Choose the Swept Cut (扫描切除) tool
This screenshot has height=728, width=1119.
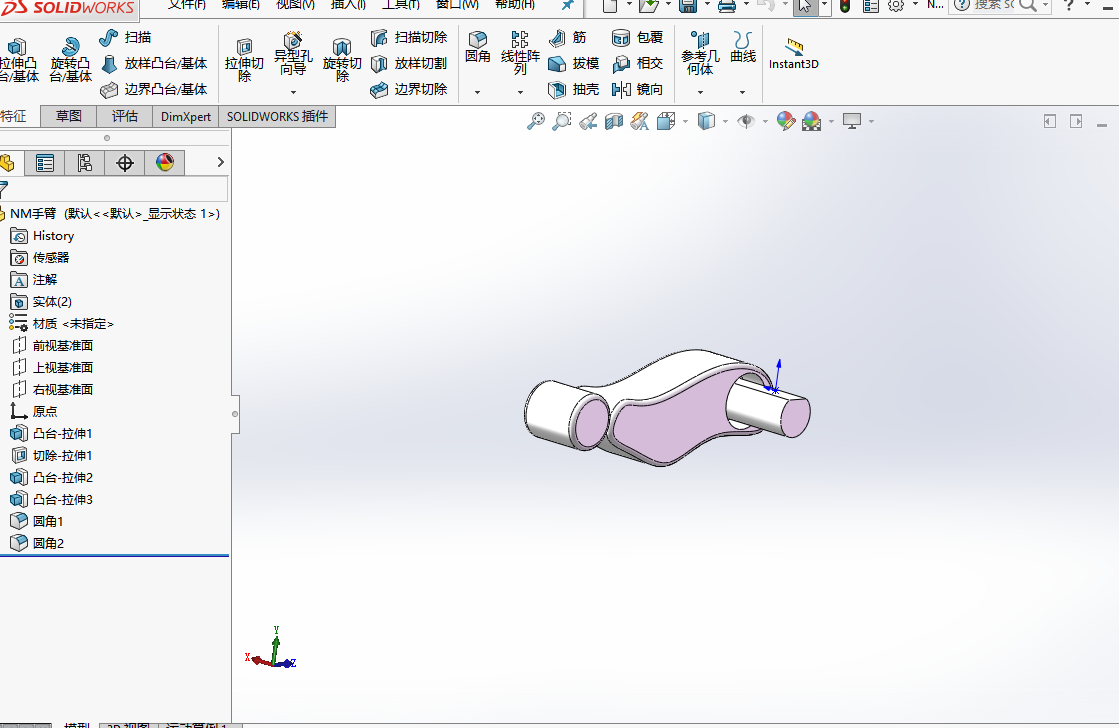(x=409, y=37)
